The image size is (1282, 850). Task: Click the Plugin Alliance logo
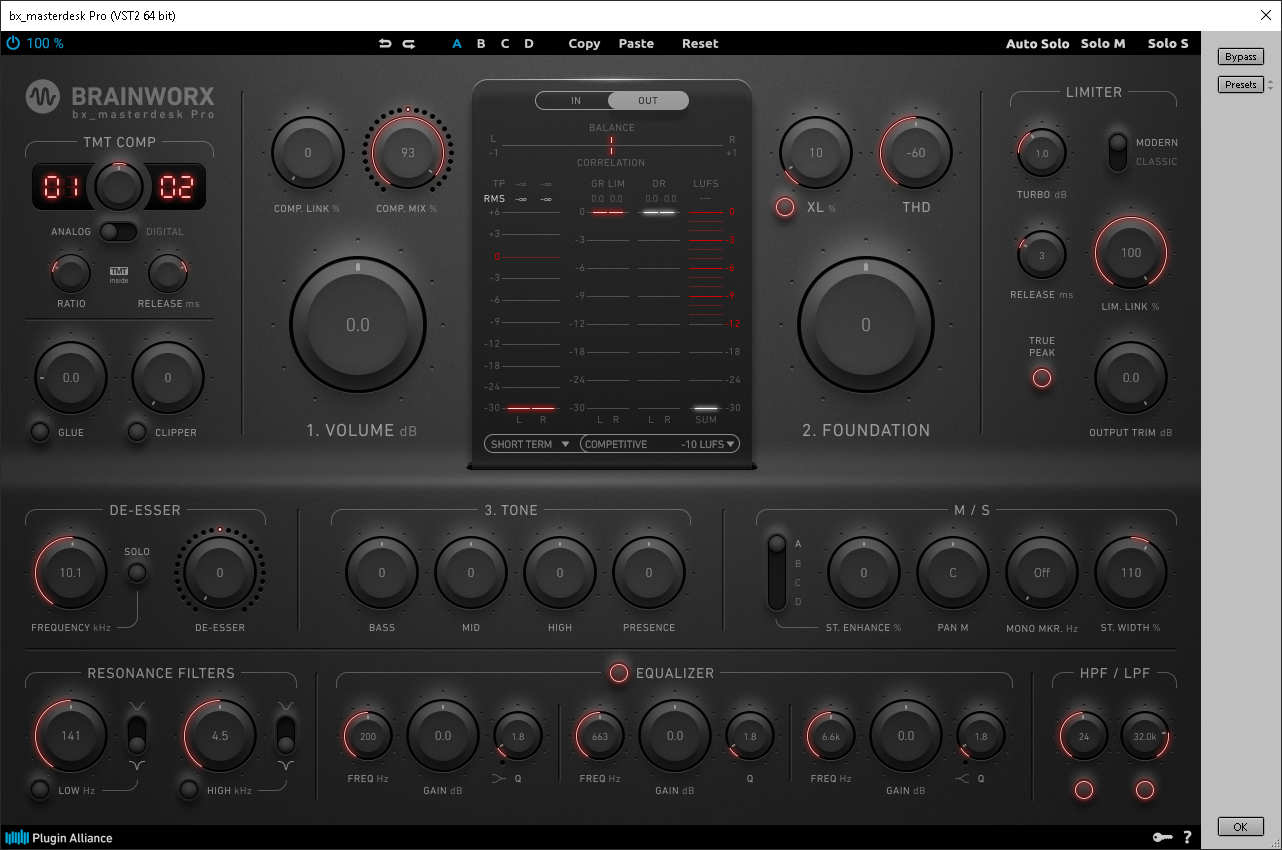59,838
